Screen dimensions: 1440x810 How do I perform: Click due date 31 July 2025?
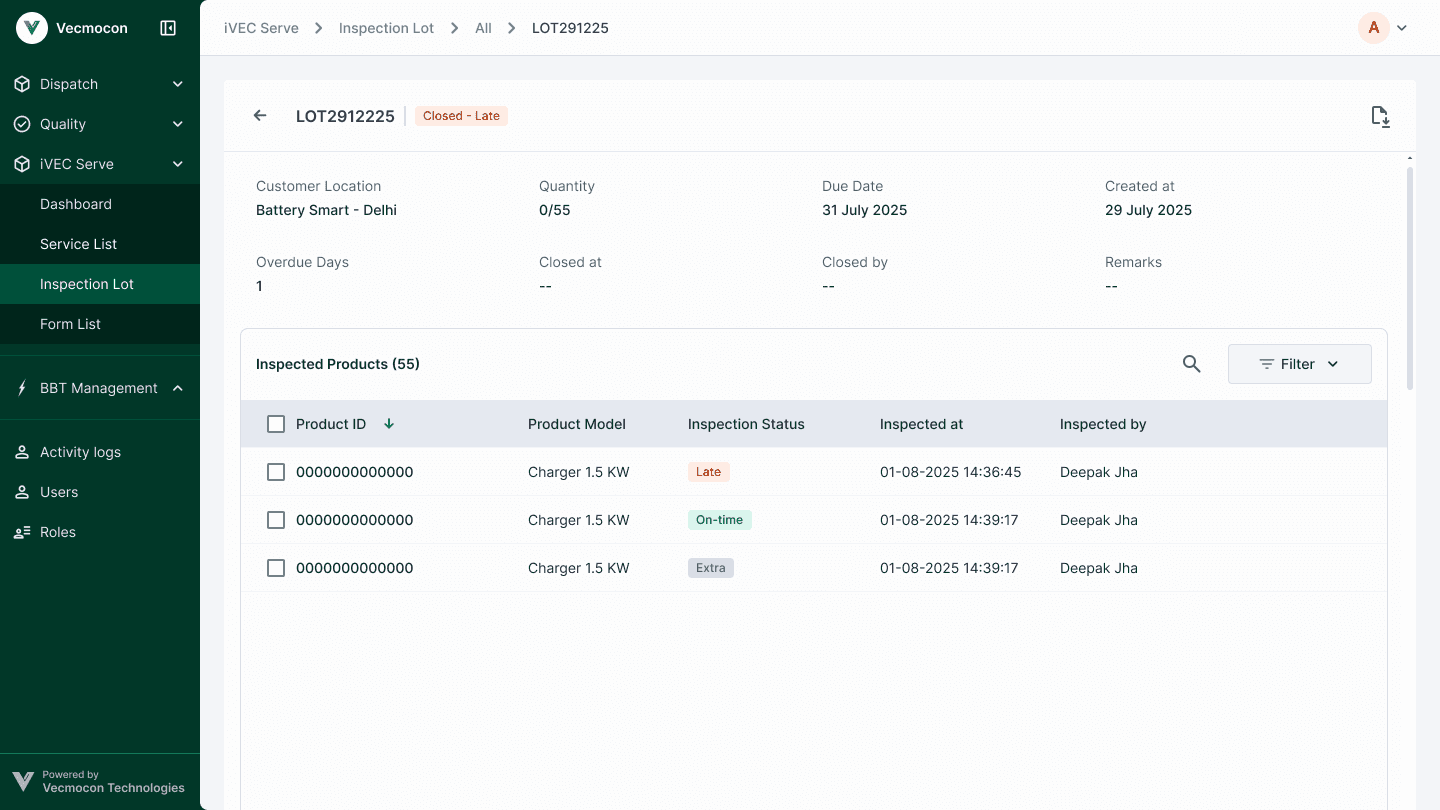[x=864, y=210]
